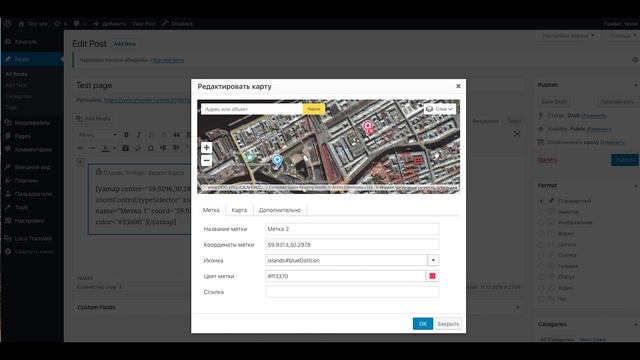The width and height of the screenshot is (640, 360).
Task: Zoom in on the Yandex map
Action: pyautogui.click(x=207, y=147)
